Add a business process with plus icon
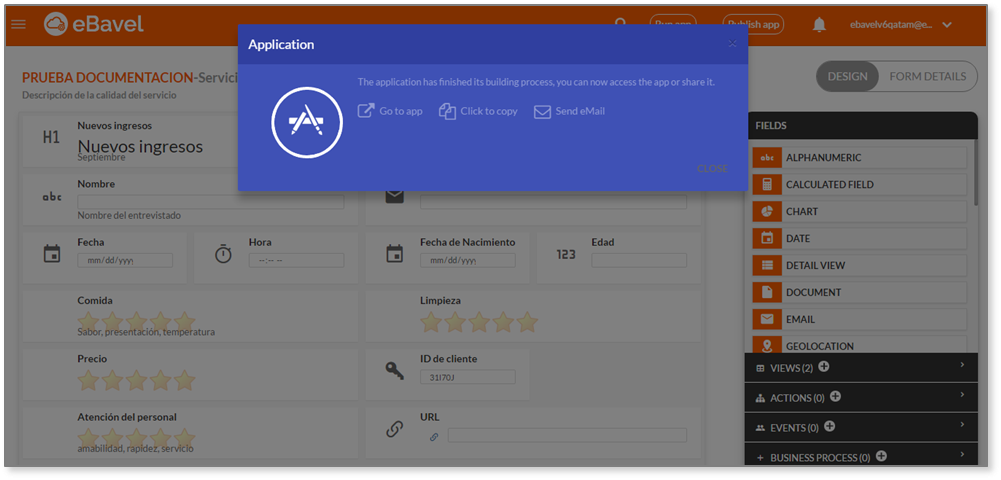The width and height of the screenshot is (1001, 480). click(881, 456)
